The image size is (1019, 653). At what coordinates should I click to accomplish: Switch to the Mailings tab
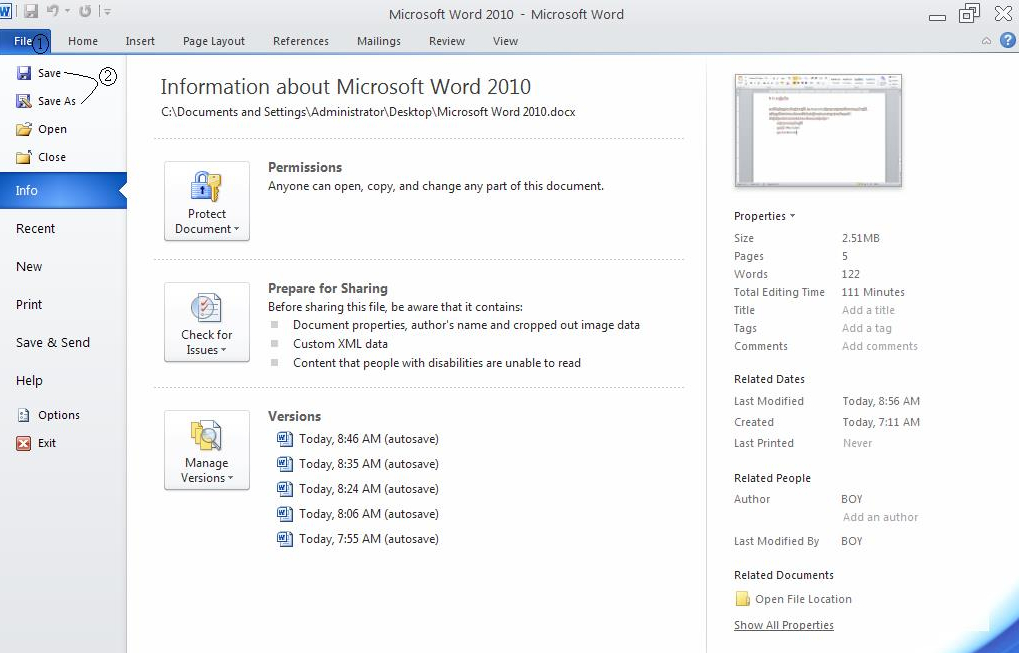pos(379,41)
